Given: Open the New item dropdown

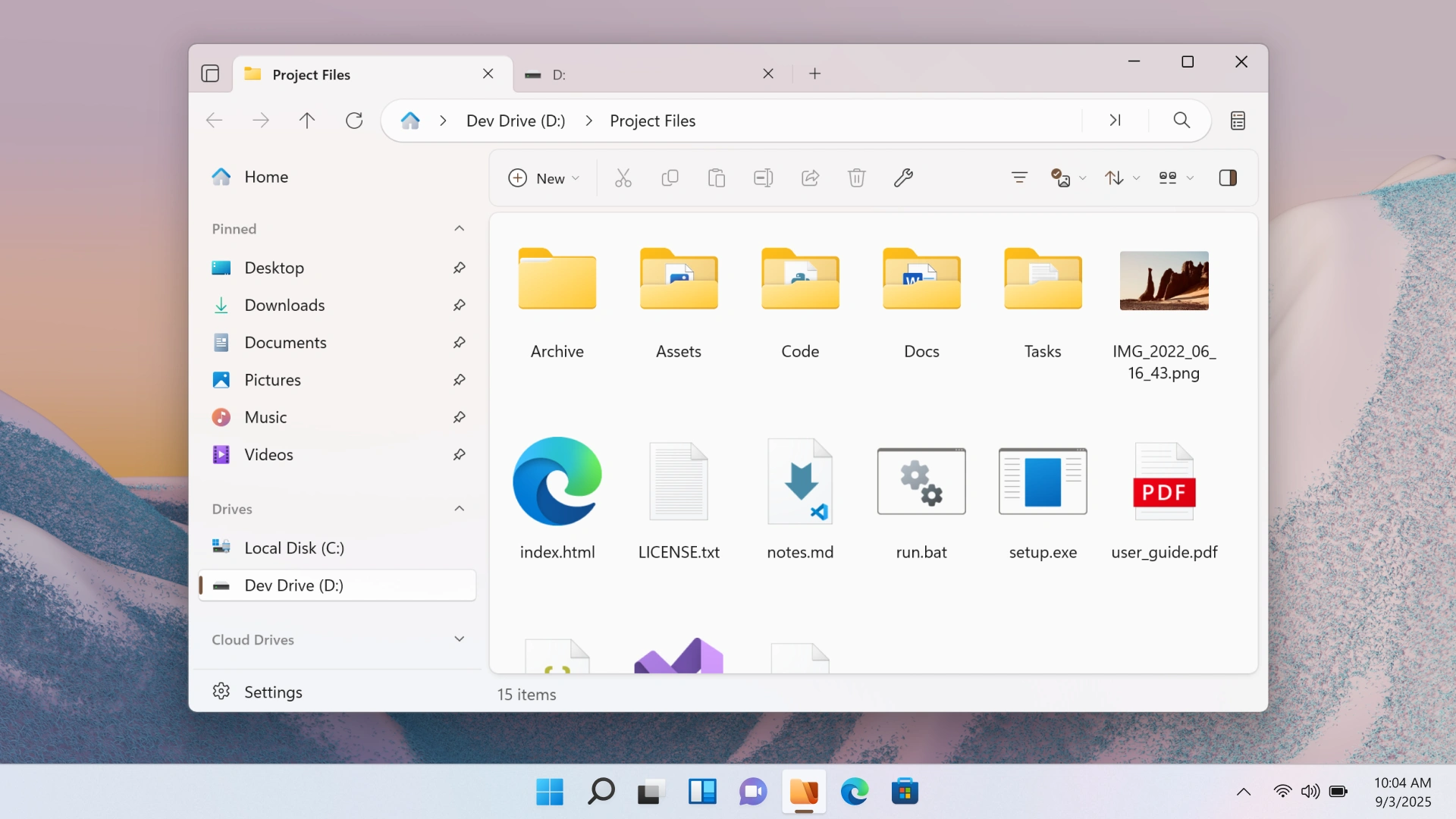Looking at the screenshot, I should [543, 177].
